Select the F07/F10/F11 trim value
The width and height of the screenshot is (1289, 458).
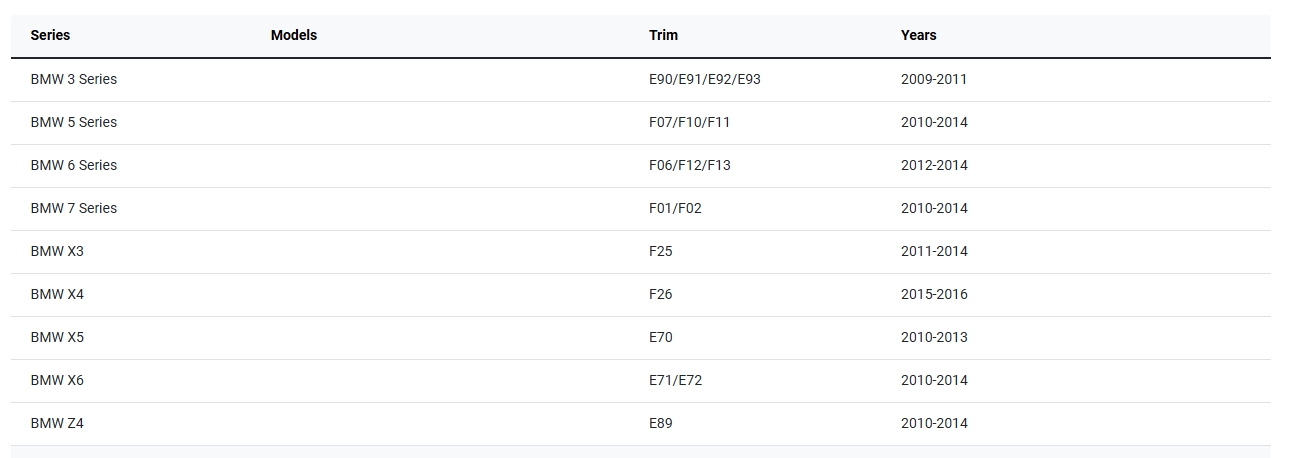tap(689, 122)
